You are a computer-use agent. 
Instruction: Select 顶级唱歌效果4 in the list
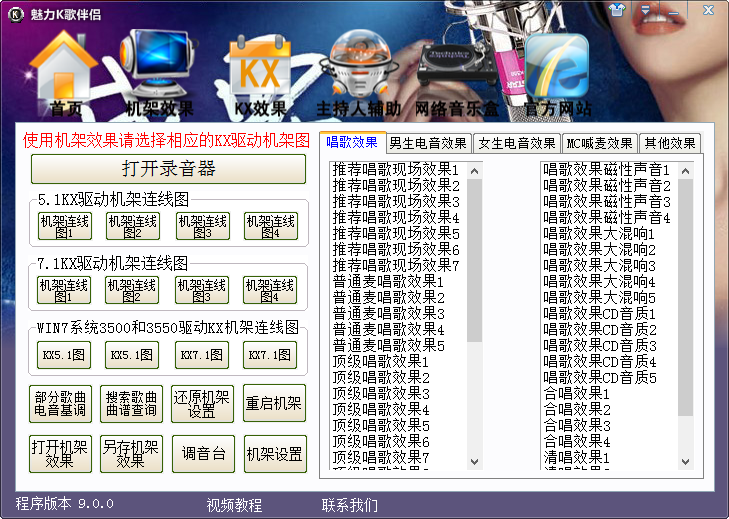(381, 409)
